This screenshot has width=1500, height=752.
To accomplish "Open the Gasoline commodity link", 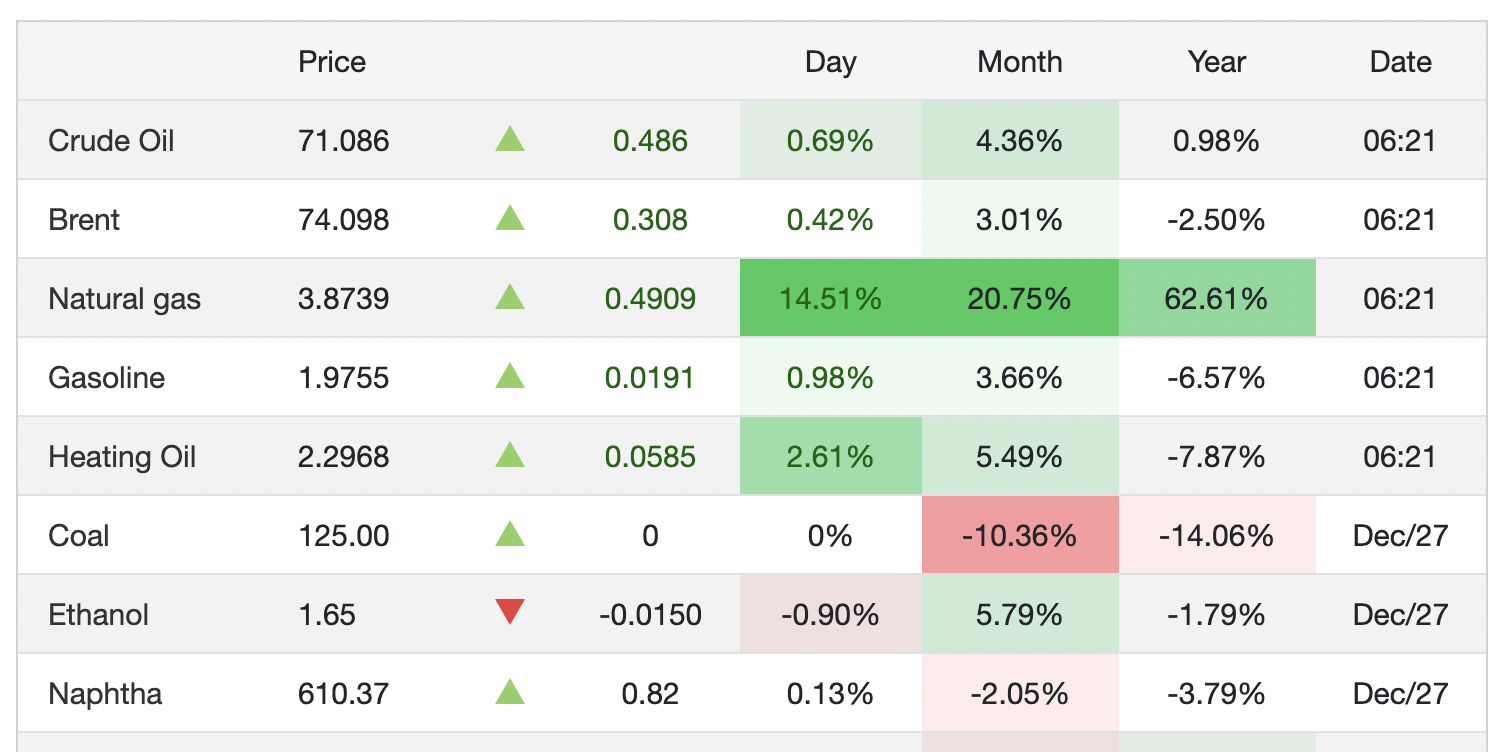I will click(x=106, y=377).
